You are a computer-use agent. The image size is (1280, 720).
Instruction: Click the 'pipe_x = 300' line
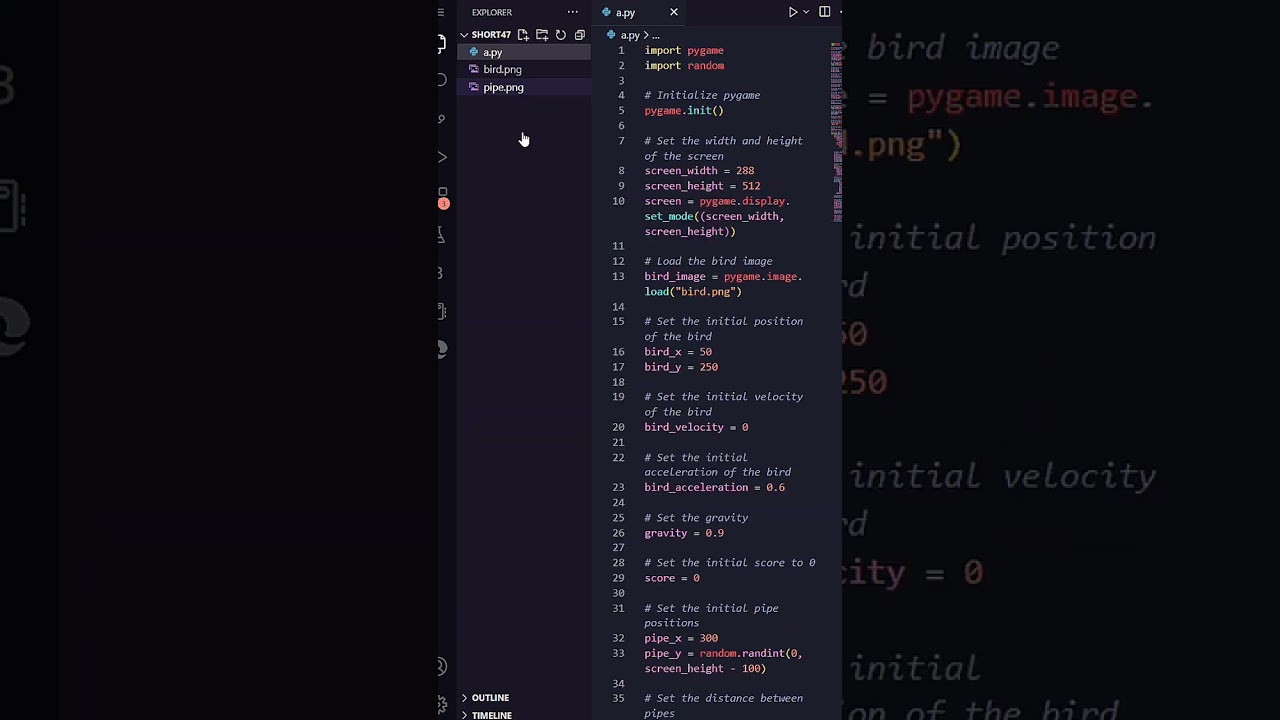pyautogui.click(x=681, y=638)
